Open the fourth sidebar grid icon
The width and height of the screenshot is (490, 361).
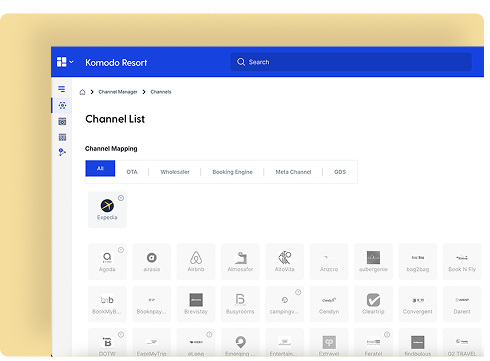[x=62, y=137]
